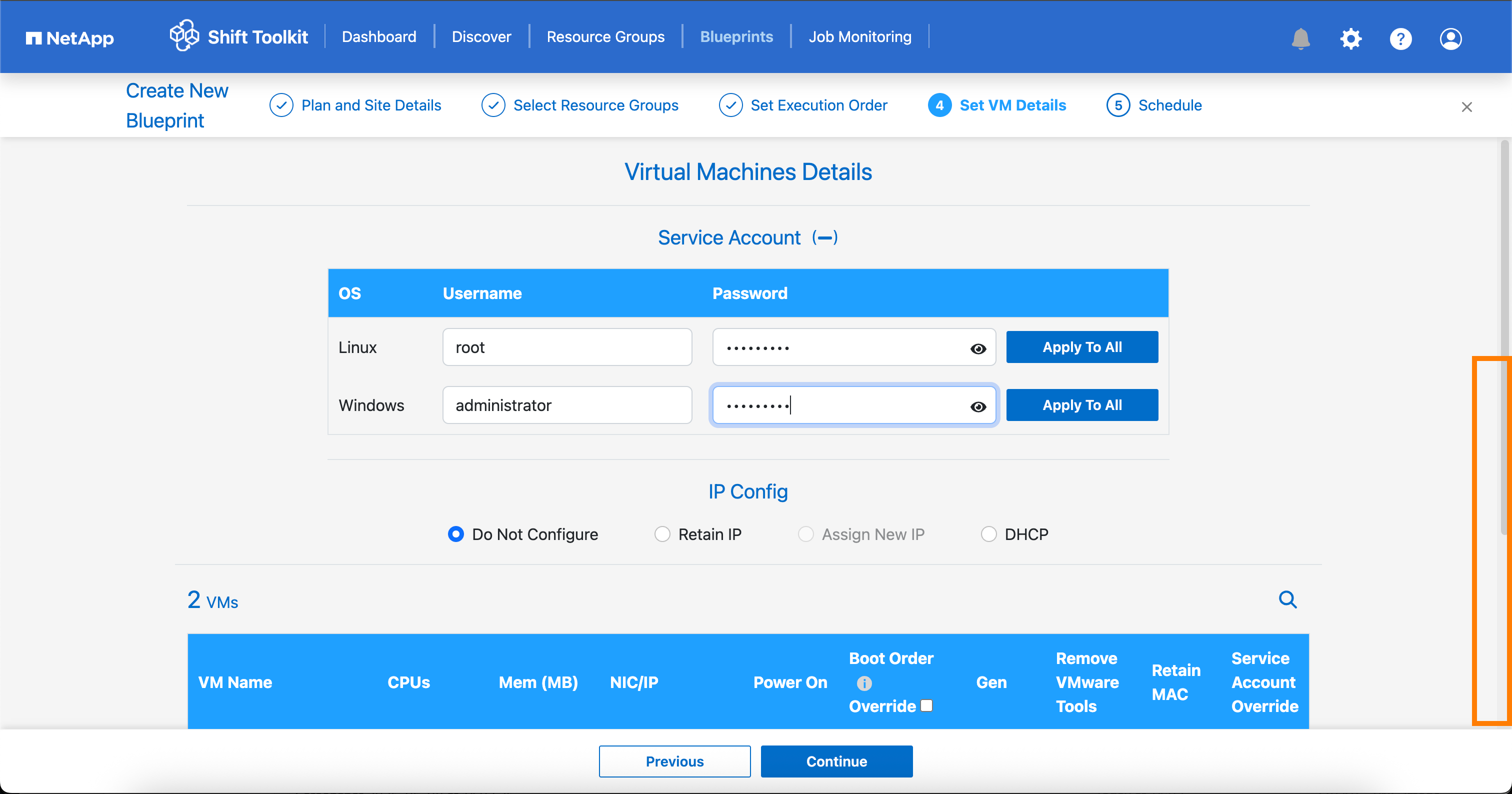Screen dimensions: 1512x794
Task: Click the Select Resource Groups checkmark icon
Action: (x=493, y=105)
